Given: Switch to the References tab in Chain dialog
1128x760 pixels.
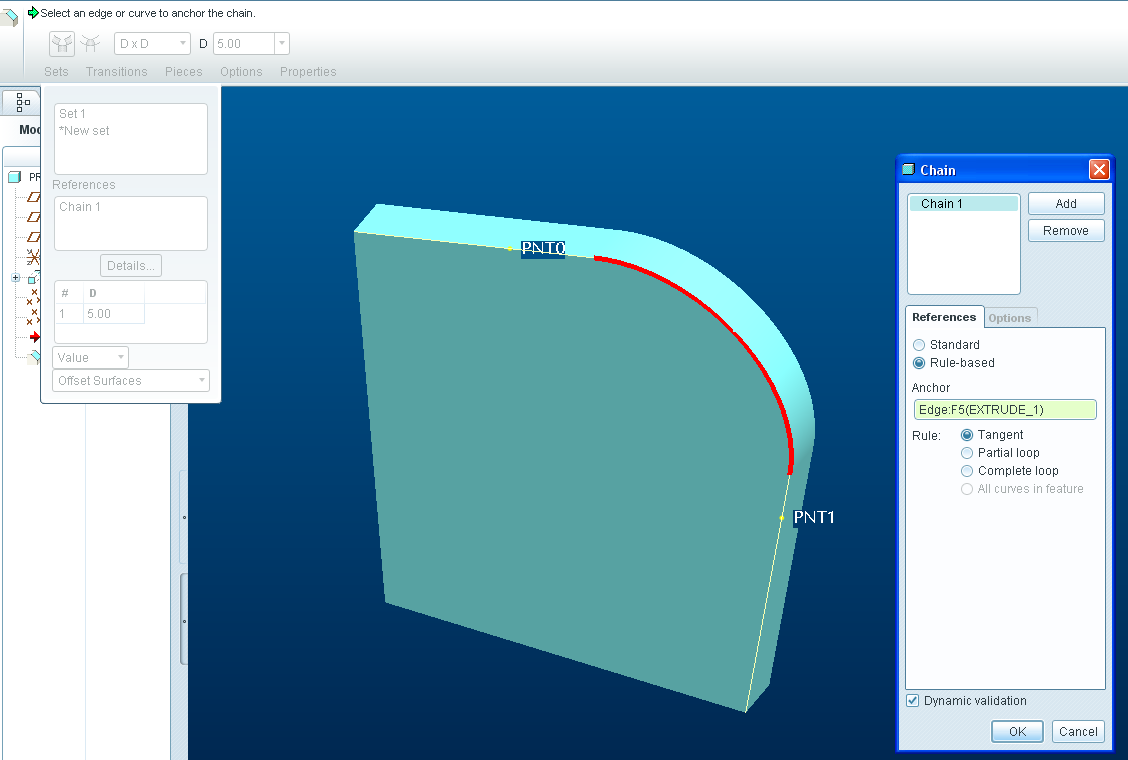Looking at the screenshot, I should (x=944, y=317).
